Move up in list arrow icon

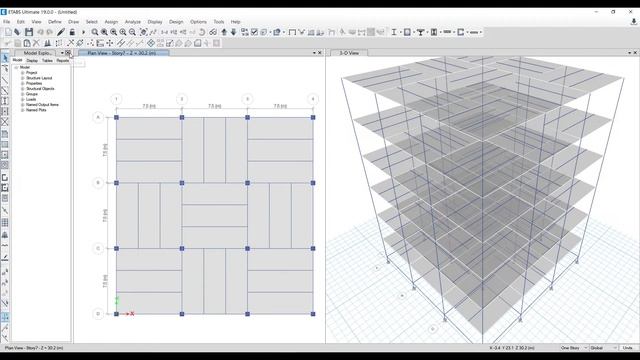pos(224,32)
